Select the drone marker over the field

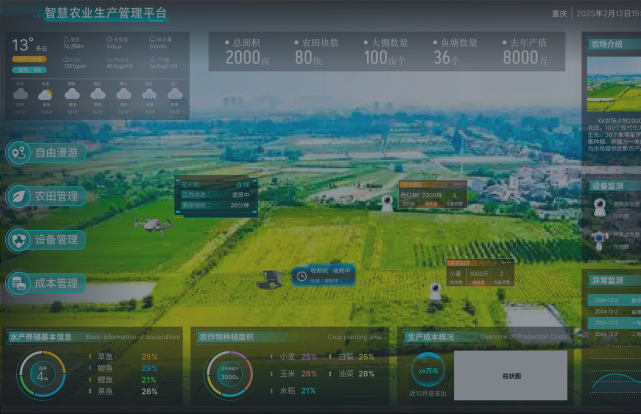(152, 225)
